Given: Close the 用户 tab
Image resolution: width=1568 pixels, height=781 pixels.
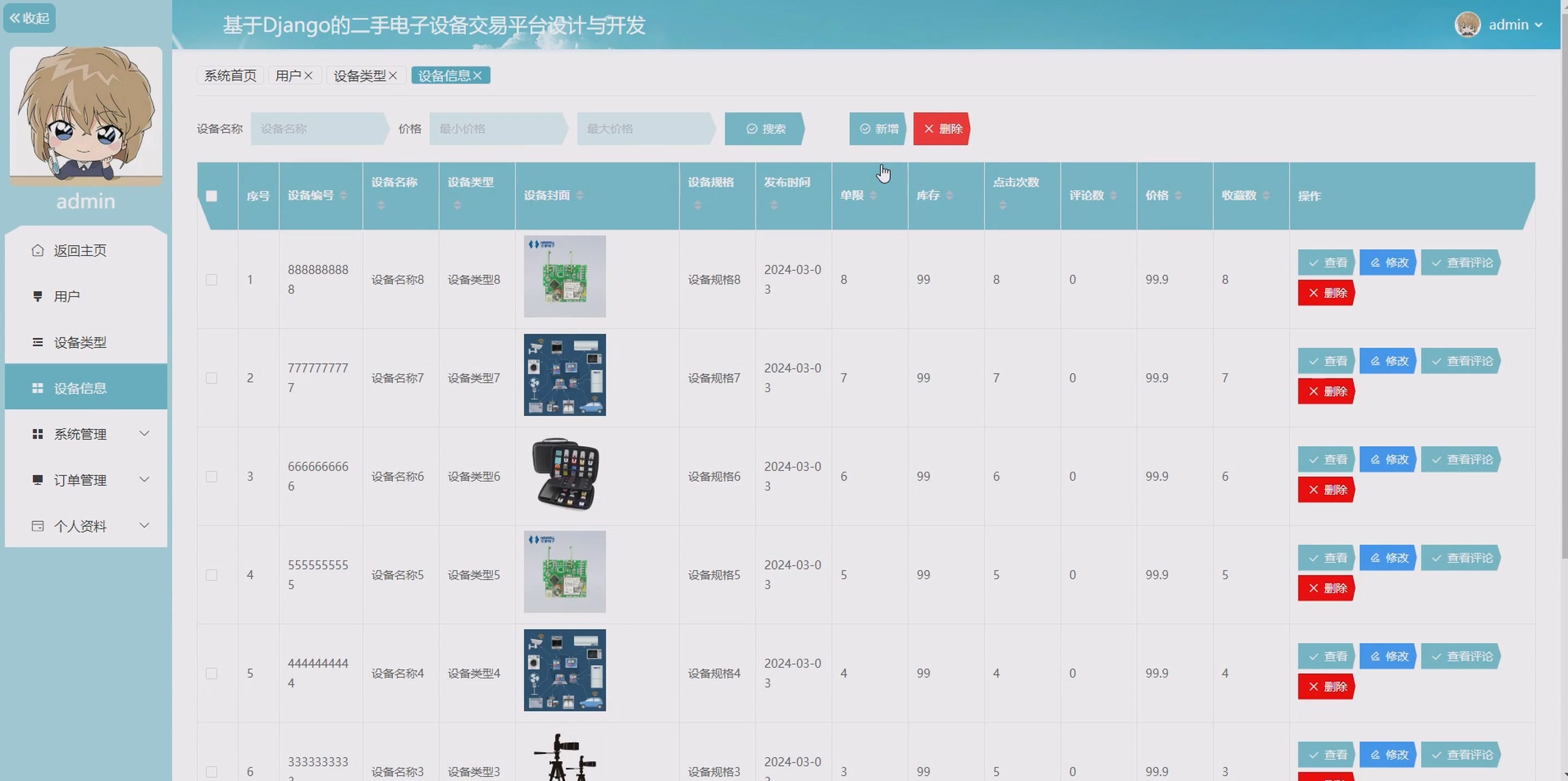Looking at the screenshot, I should [308, 75].
